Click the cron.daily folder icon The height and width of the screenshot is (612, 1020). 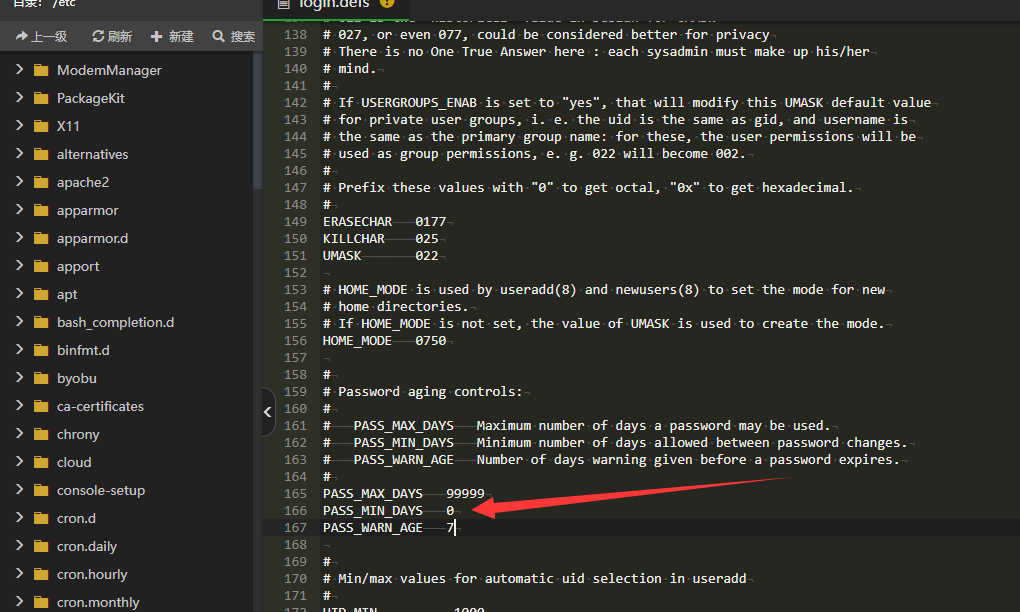point(41,547)
